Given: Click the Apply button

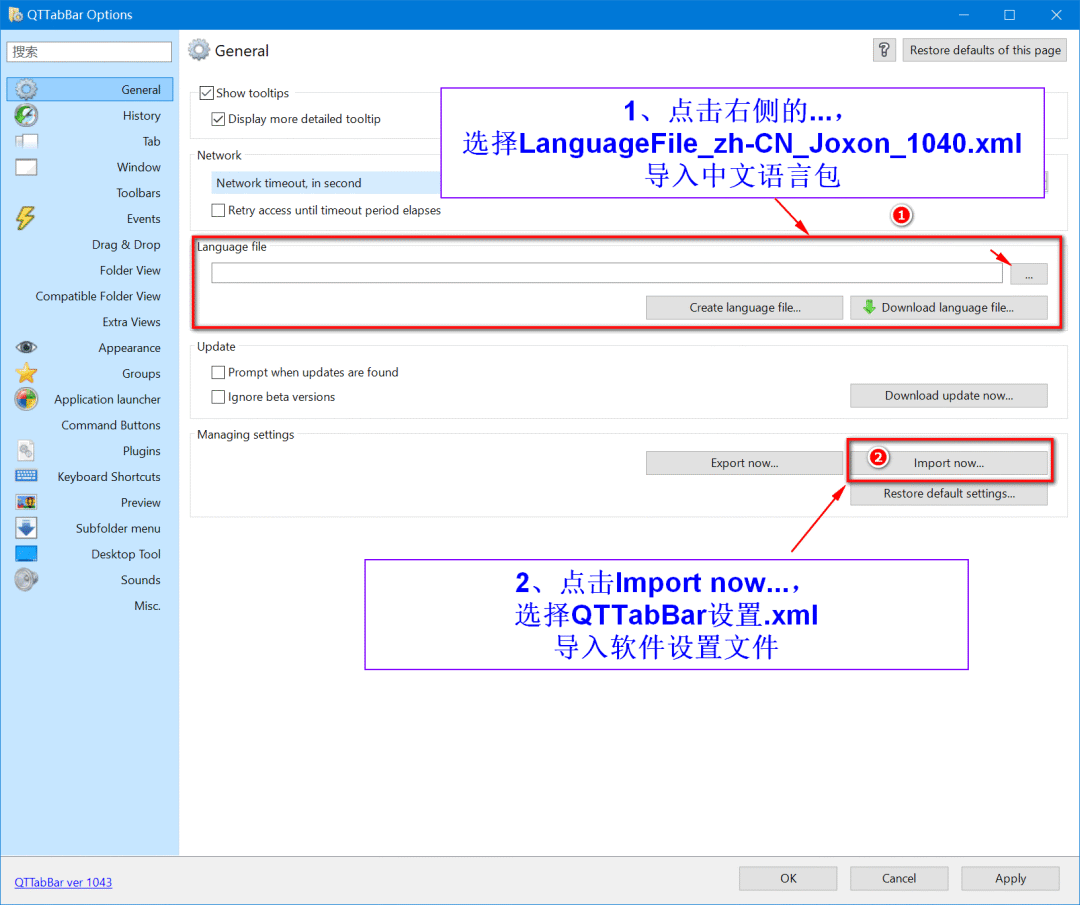Looking at the screenshot, I should [x=1010, y=879].
